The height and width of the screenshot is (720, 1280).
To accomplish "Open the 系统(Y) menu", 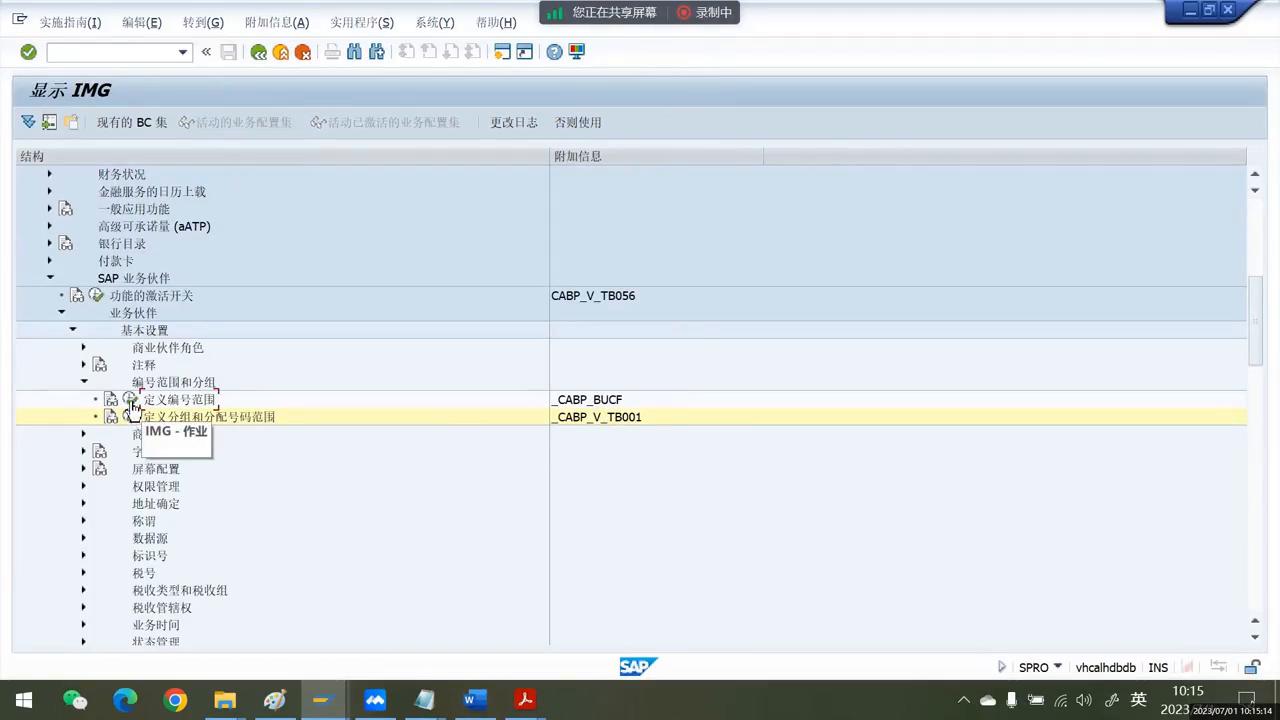I will pyautogui.click(x=435, y=22).
